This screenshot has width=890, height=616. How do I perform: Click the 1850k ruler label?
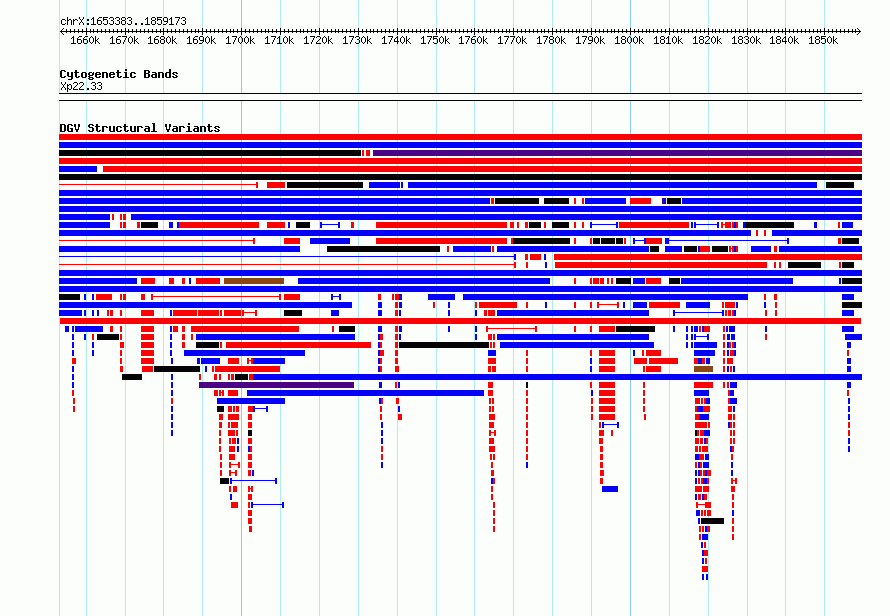click(x=824, y=40)
